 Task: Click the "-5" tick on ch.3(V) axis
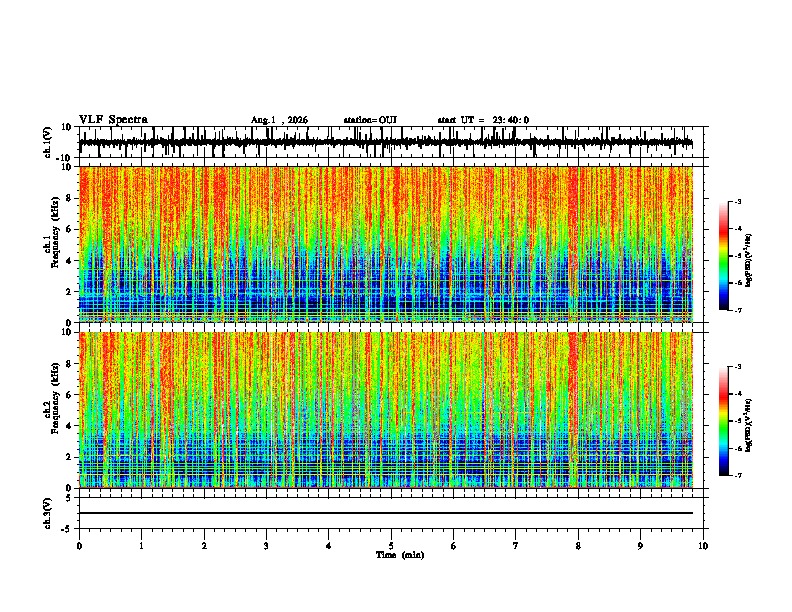click(68, 529)
